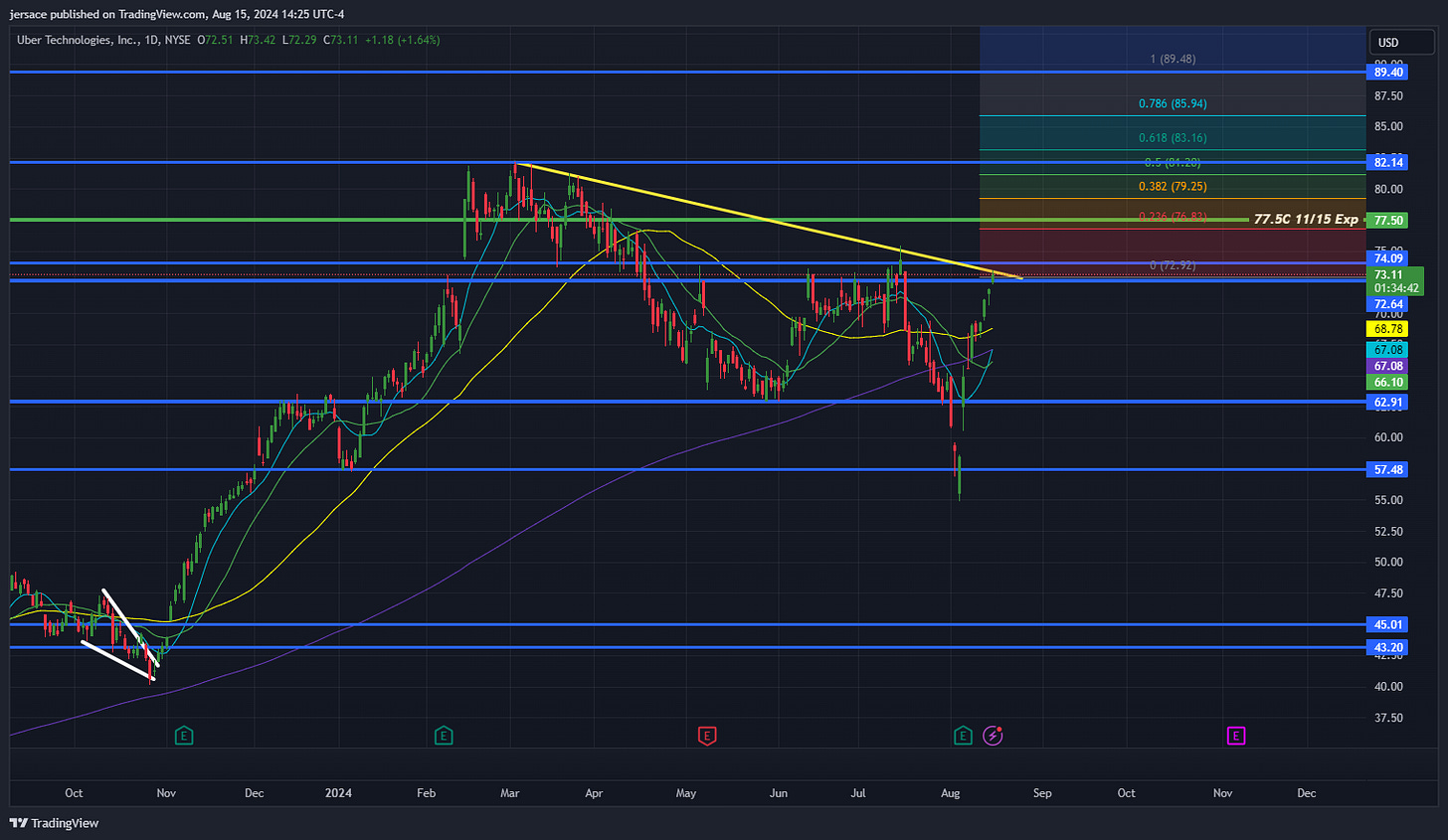Click the Jun label on time axis
1448x840 pixels.
click(778, 793)
